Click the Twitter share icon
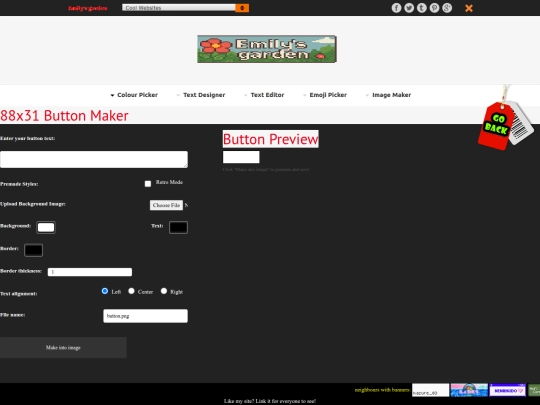Image resolution: width=540 pixels, height=405 pixels. pyautogui.click(x=409, y=8)
